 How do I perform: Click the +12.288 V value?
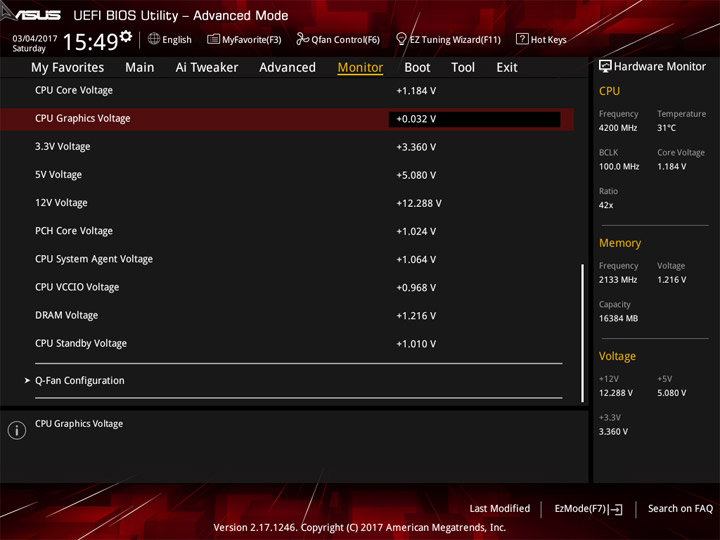point(419,203)
